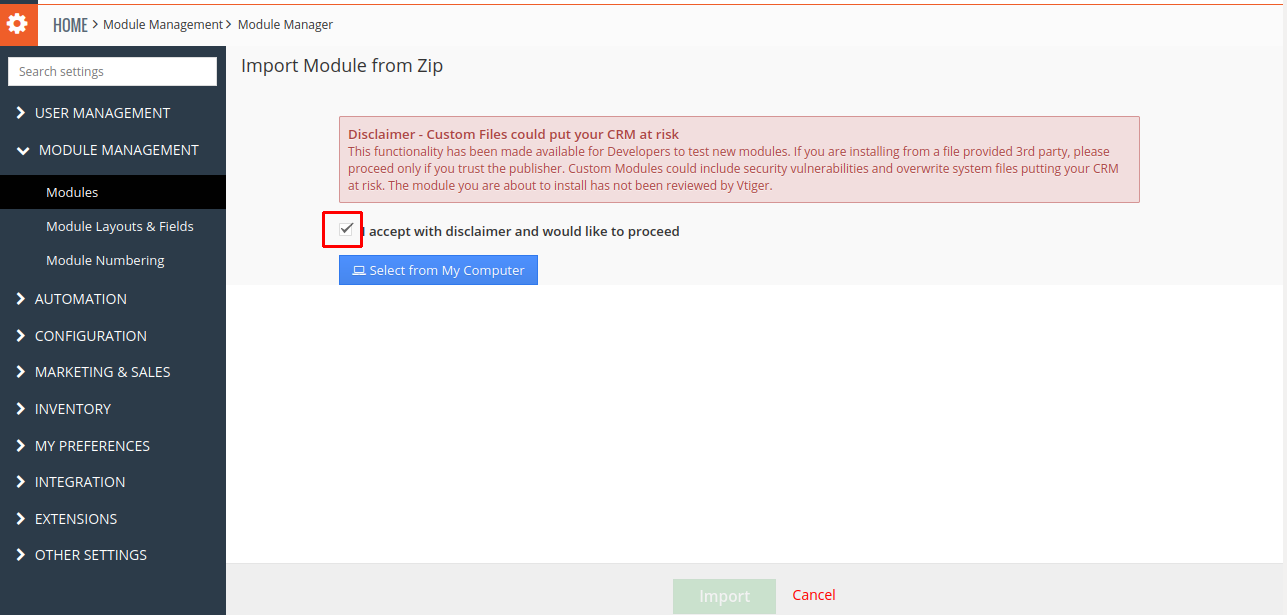1287x615 pixels.
Task: Expand My Preferences section
Action: (92, 446)
